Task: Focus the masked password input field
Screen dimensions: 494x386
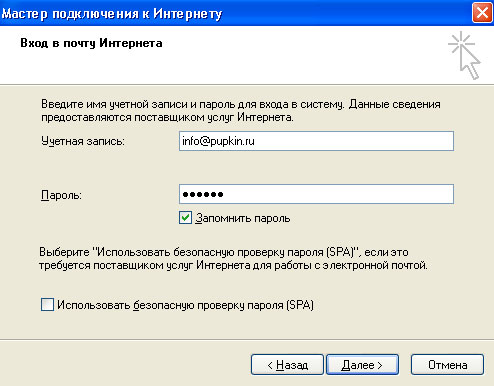Action: tap(316, 194)
